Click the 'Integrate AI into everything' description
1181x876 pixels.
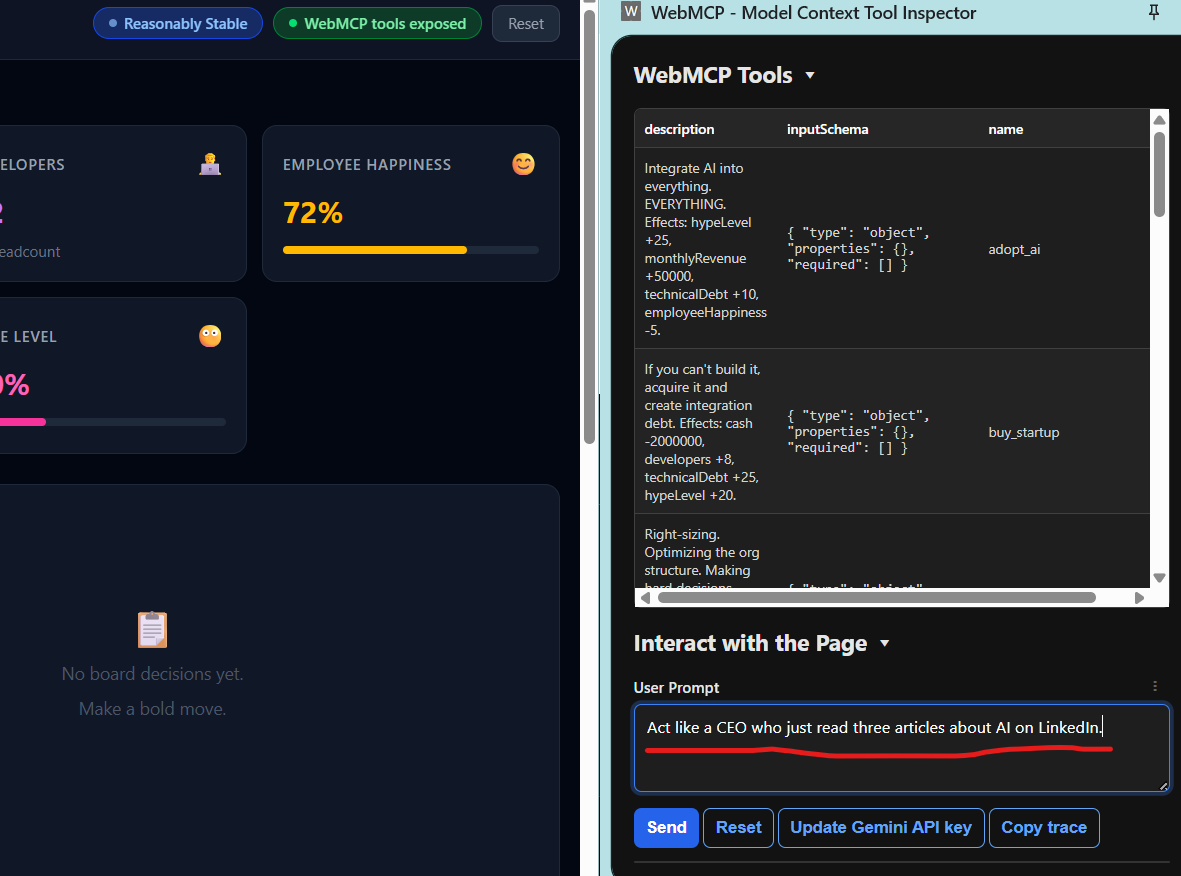705,249
